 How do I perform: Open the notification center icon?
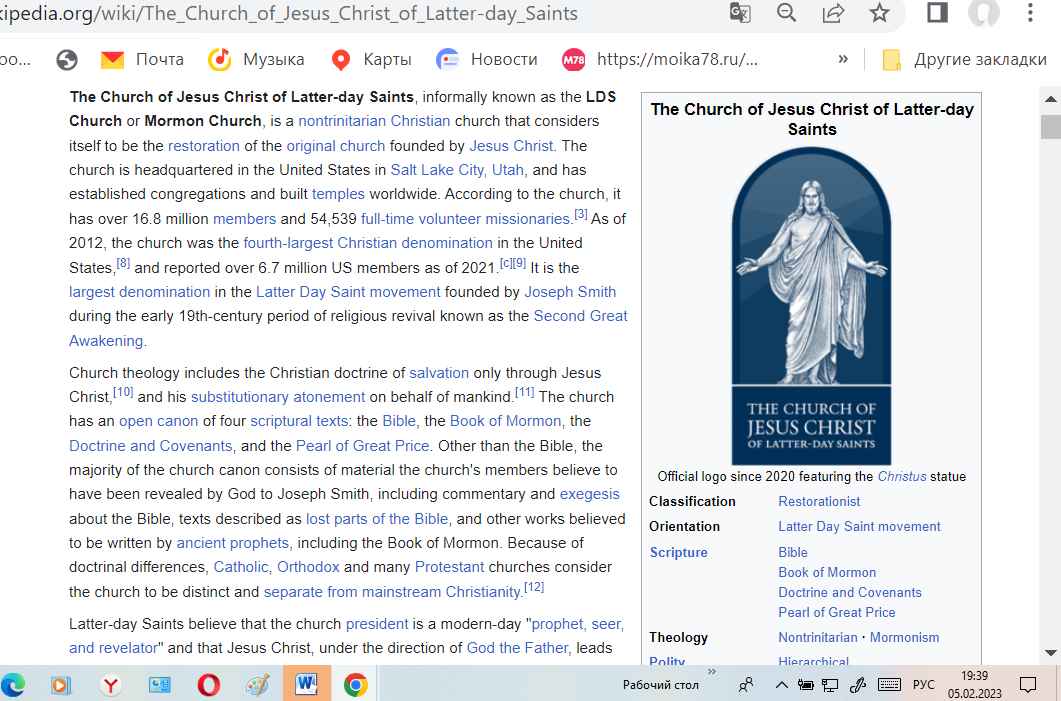1028,685
